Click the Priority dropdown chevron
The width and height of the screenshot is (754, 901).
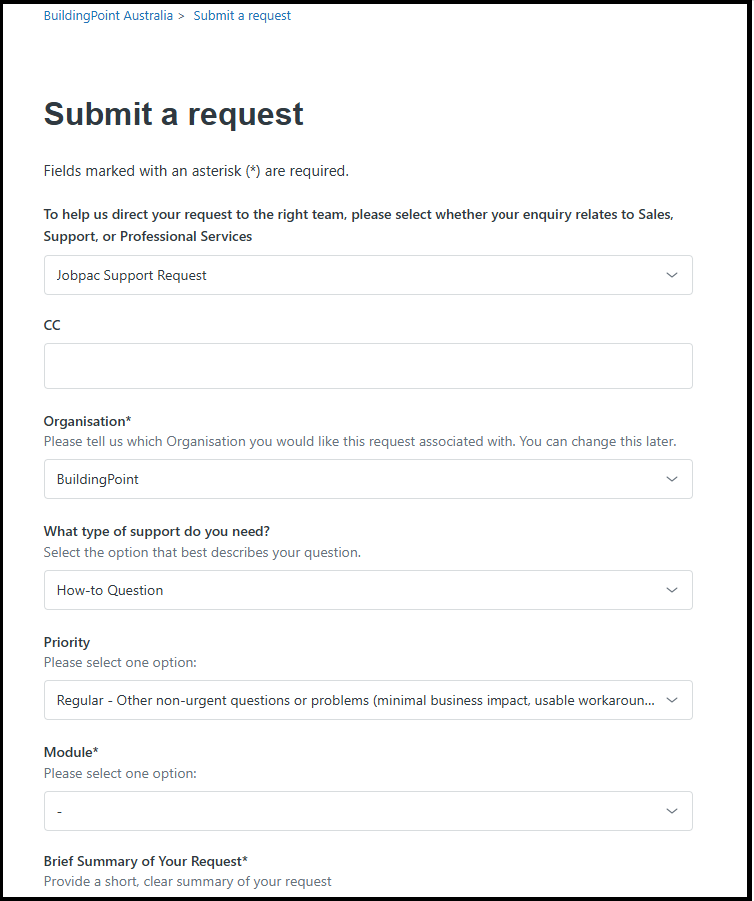(x=672, y=700)
